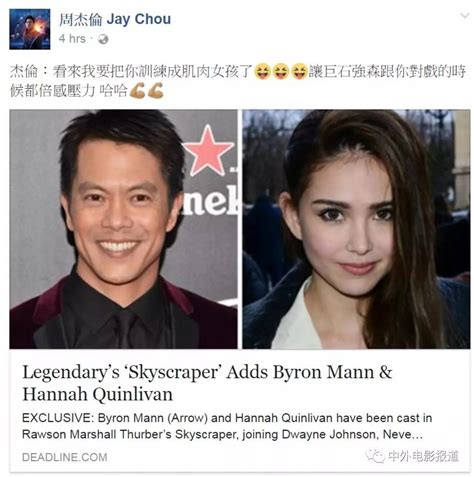Open the DEADLINE.COM source link

pyautogui.click(x=65, y=457)
